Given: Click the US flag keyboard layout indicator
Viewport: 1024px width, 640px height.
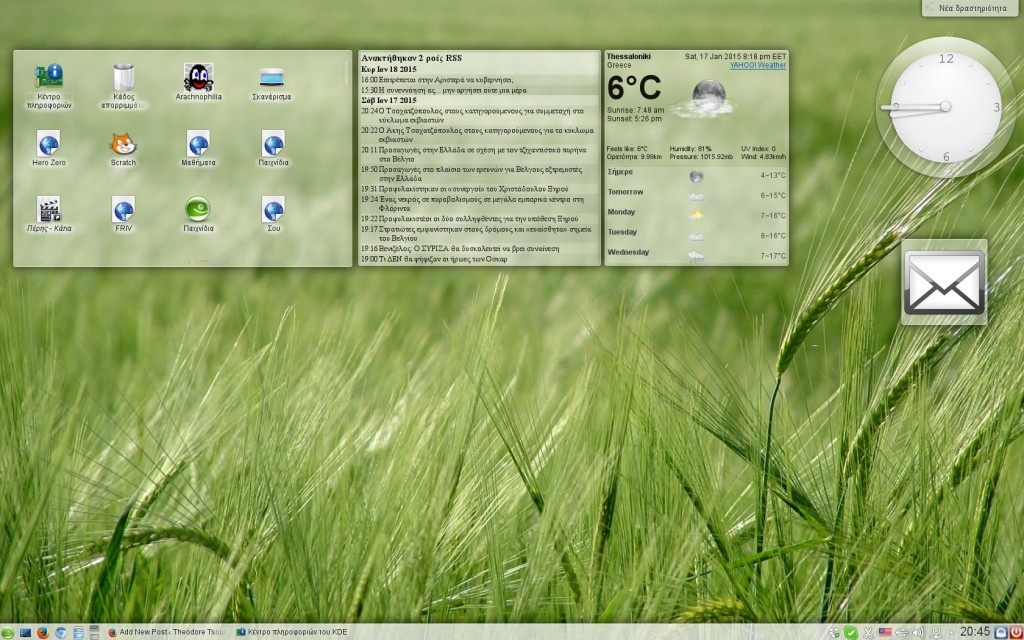Looking at the screenshot, I should click(886, 632).
